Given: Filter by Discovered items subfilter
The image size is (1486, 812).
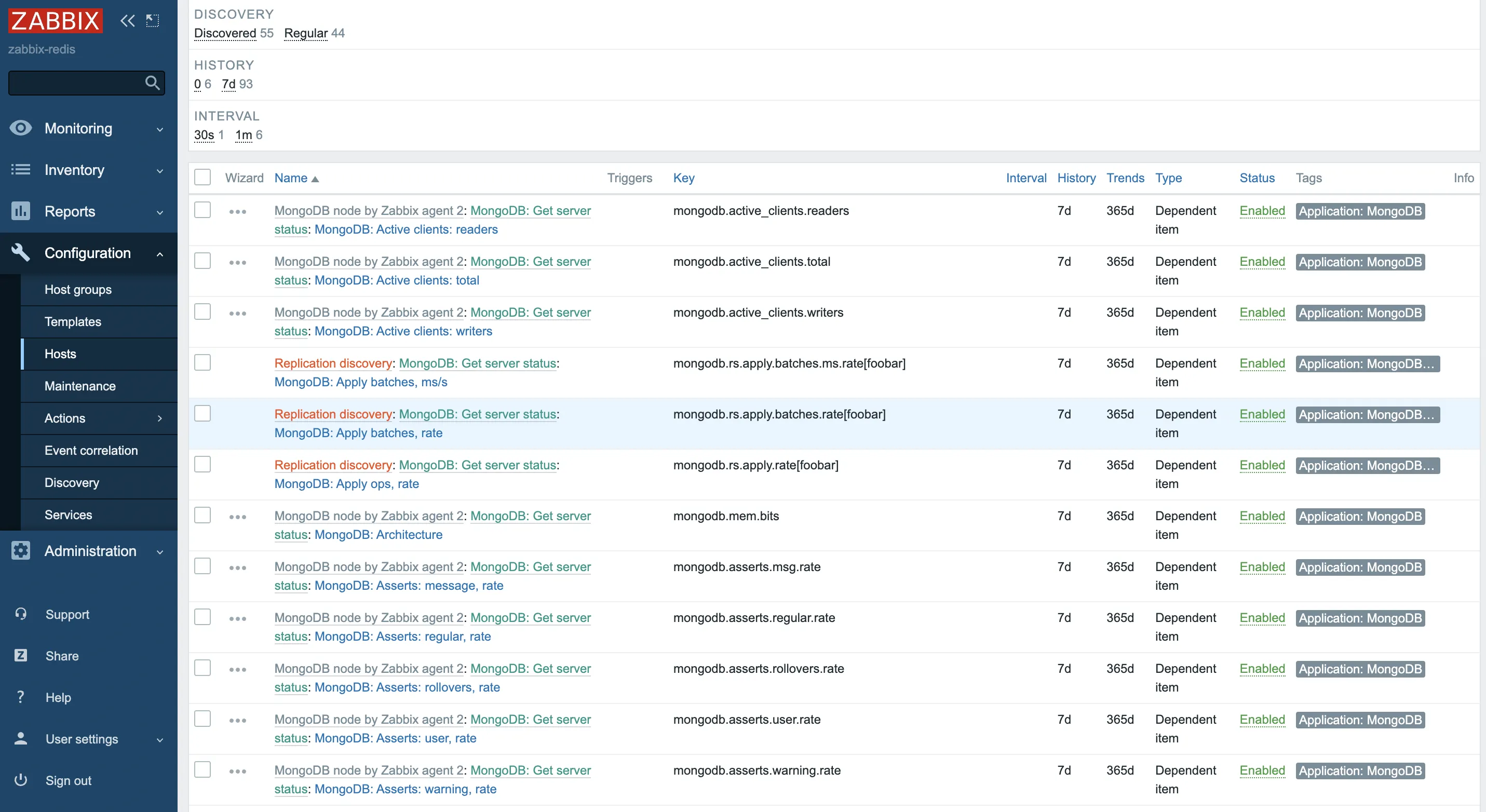Looking at the screenshot, I should (225, 33).
